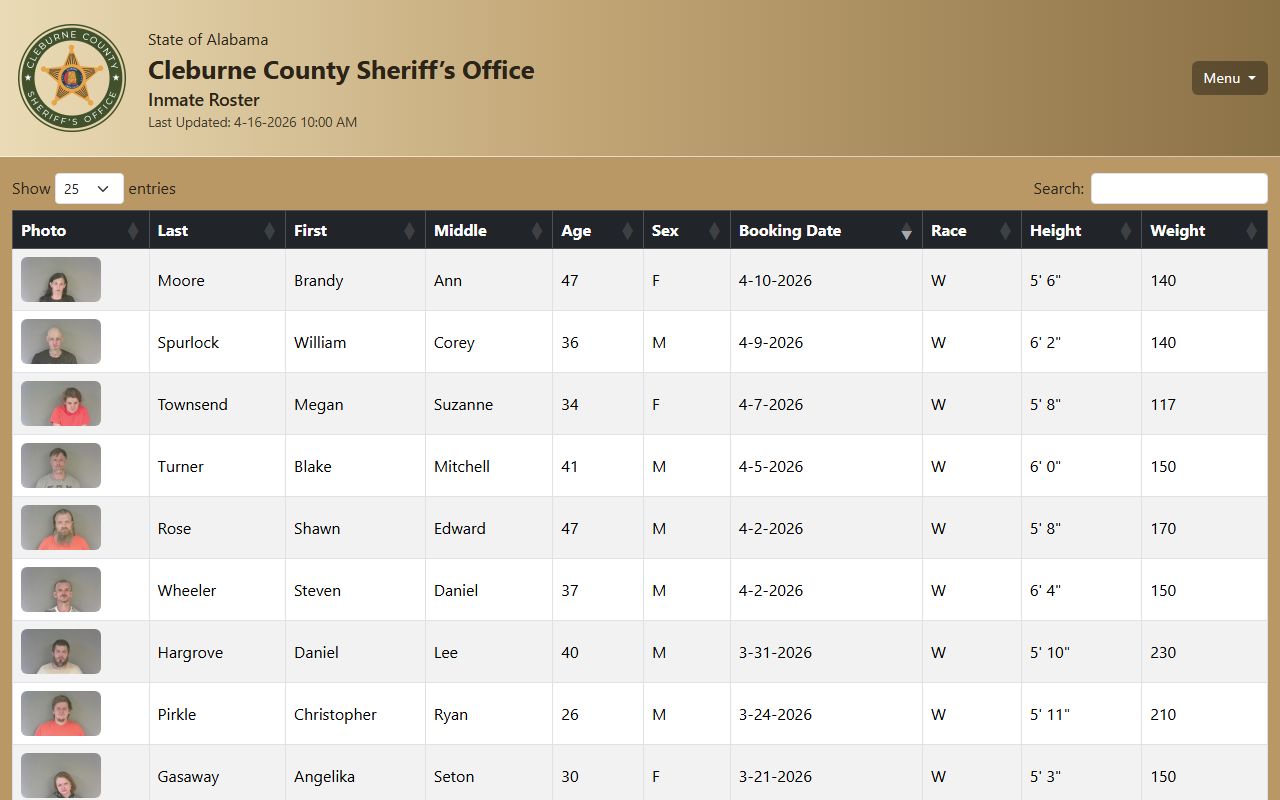1280x800 pixels.
Task: Click the Inmate Roster heading
Action: point(204,100)
